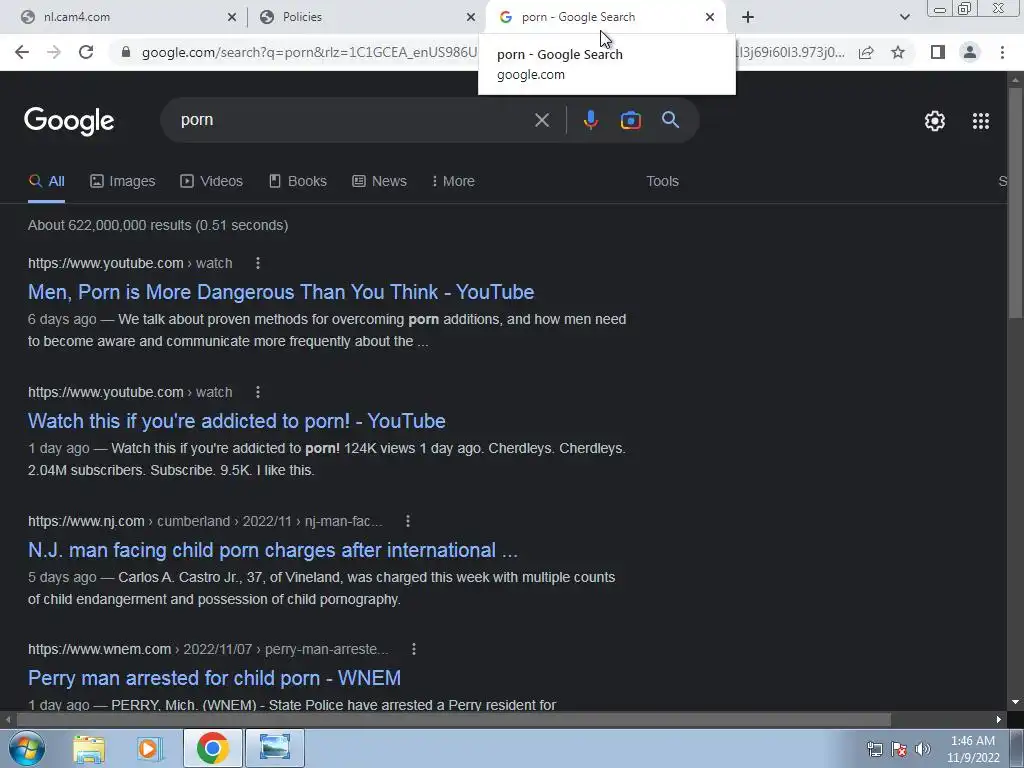The width and height of the screenshot is (1024, 768).
Task: Select the All results tab
Action: [46, 182]
